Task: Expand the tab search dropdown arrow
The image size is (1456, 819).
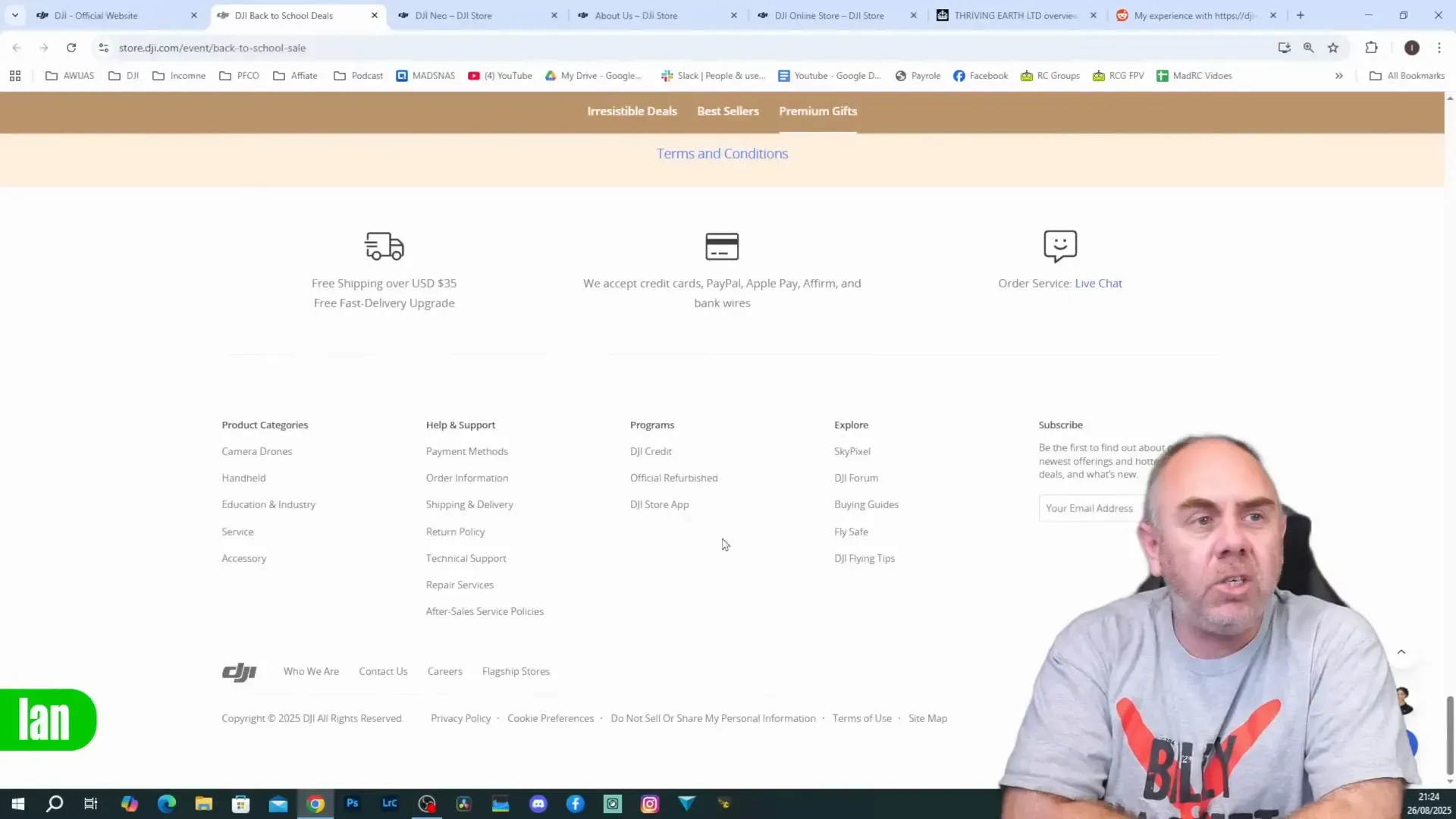Action: pyautogui.click(x=15, y=15)
